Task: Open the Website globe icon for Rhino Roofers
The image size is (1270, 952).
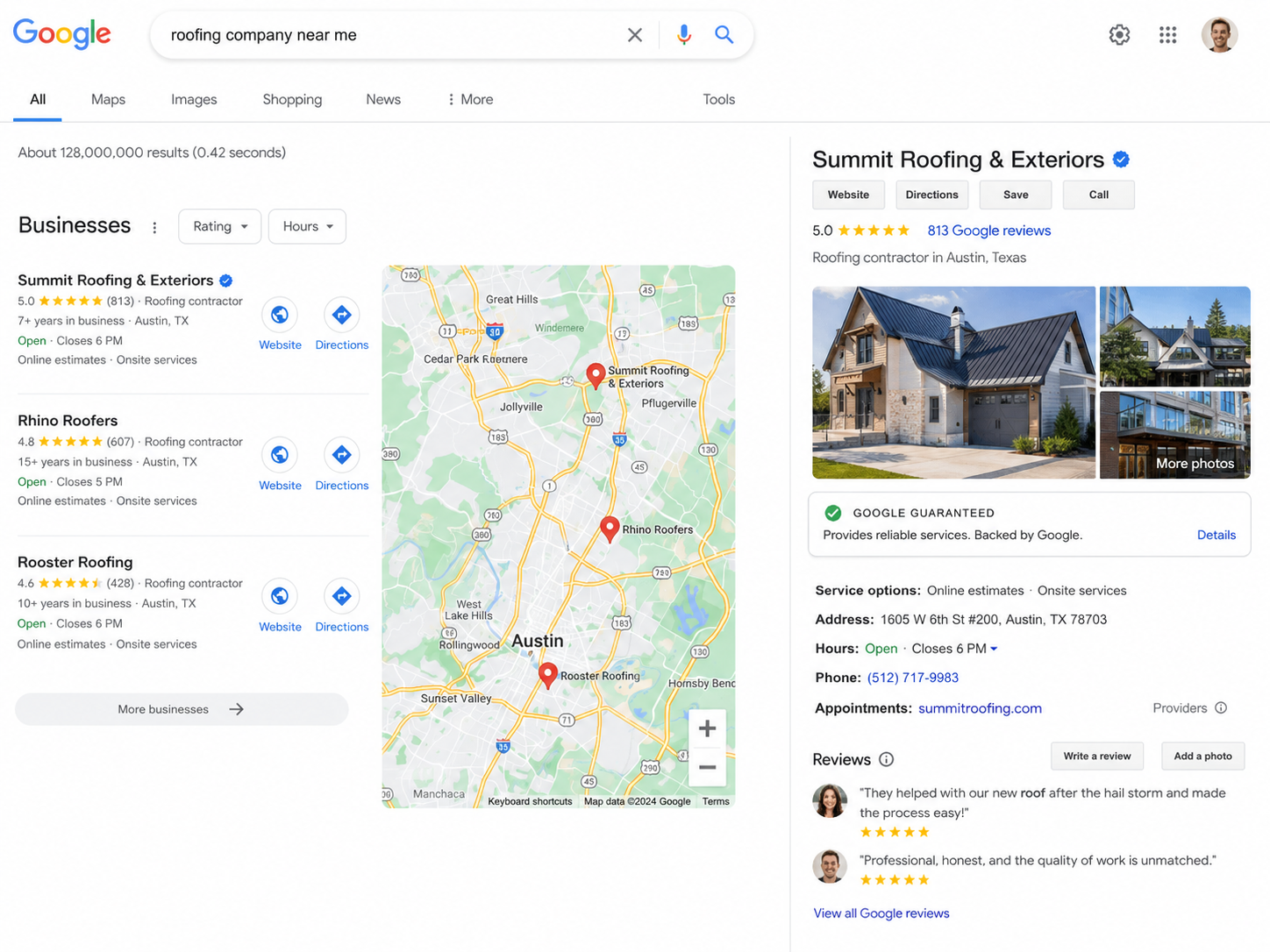Action: pyautogui.click(x=280, y=455)
